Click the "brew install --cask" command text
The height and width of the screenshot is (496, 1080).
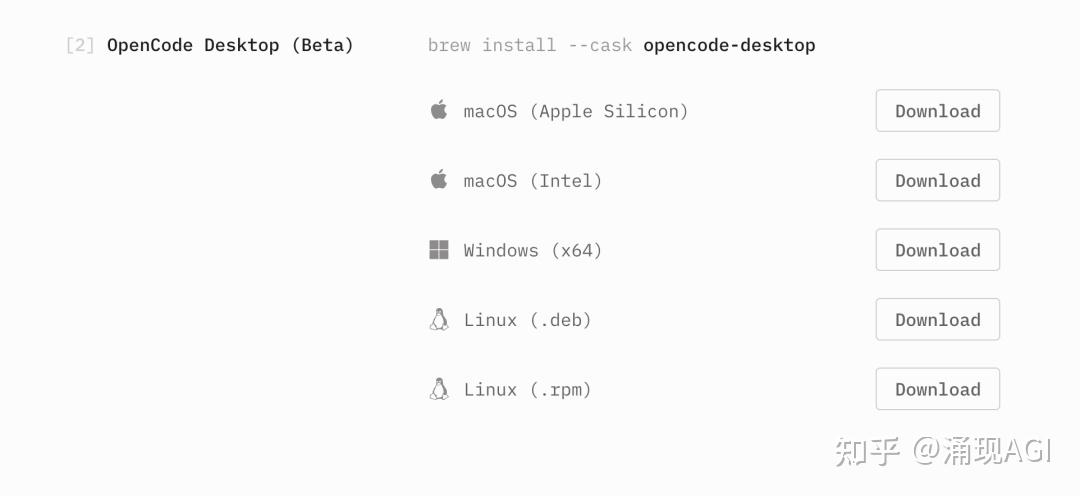[x=530, y=45]
